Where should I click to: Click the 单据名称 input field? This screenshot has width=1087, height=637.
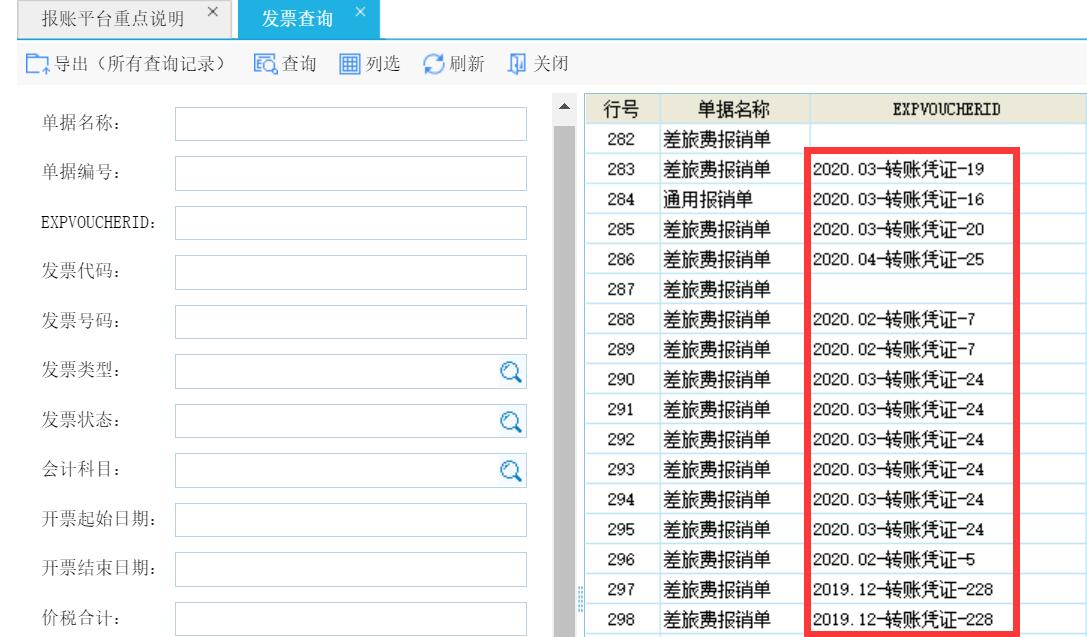click(x=350, y=125)
